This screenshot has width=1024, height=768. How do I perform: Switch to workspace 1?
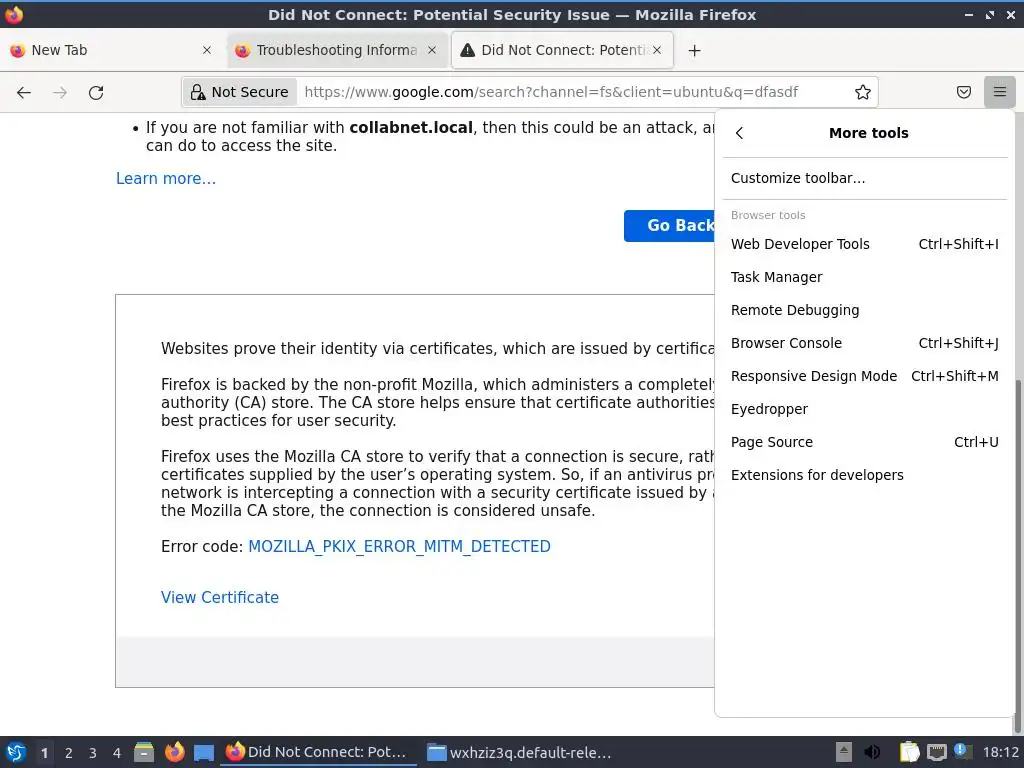pos(44,753)
